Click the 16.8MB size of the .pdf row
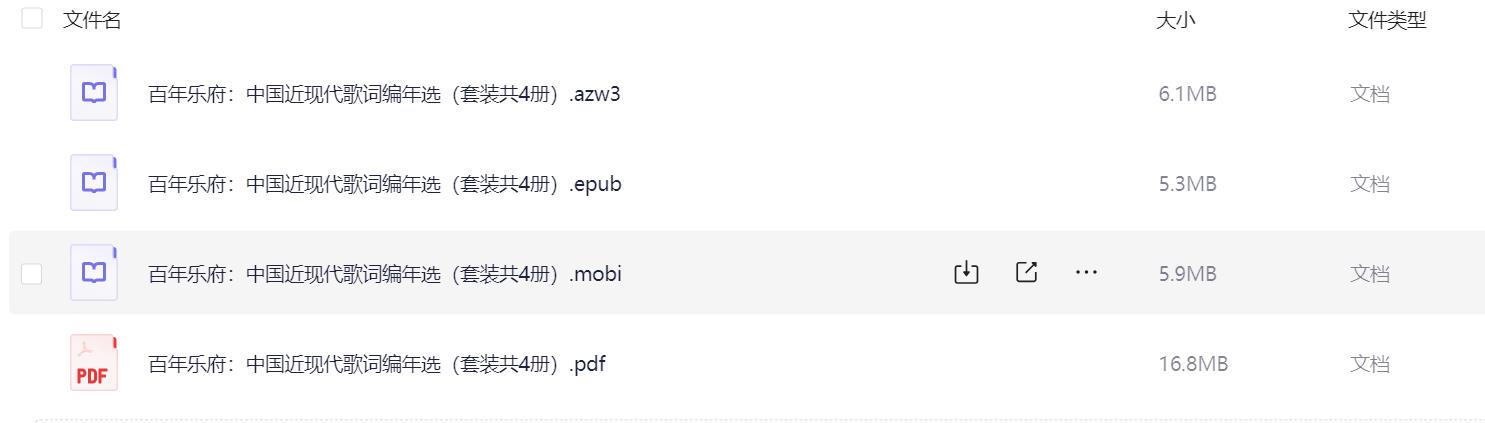The width and height of the screenshot is (1485, 423). tap(1193, 364)
